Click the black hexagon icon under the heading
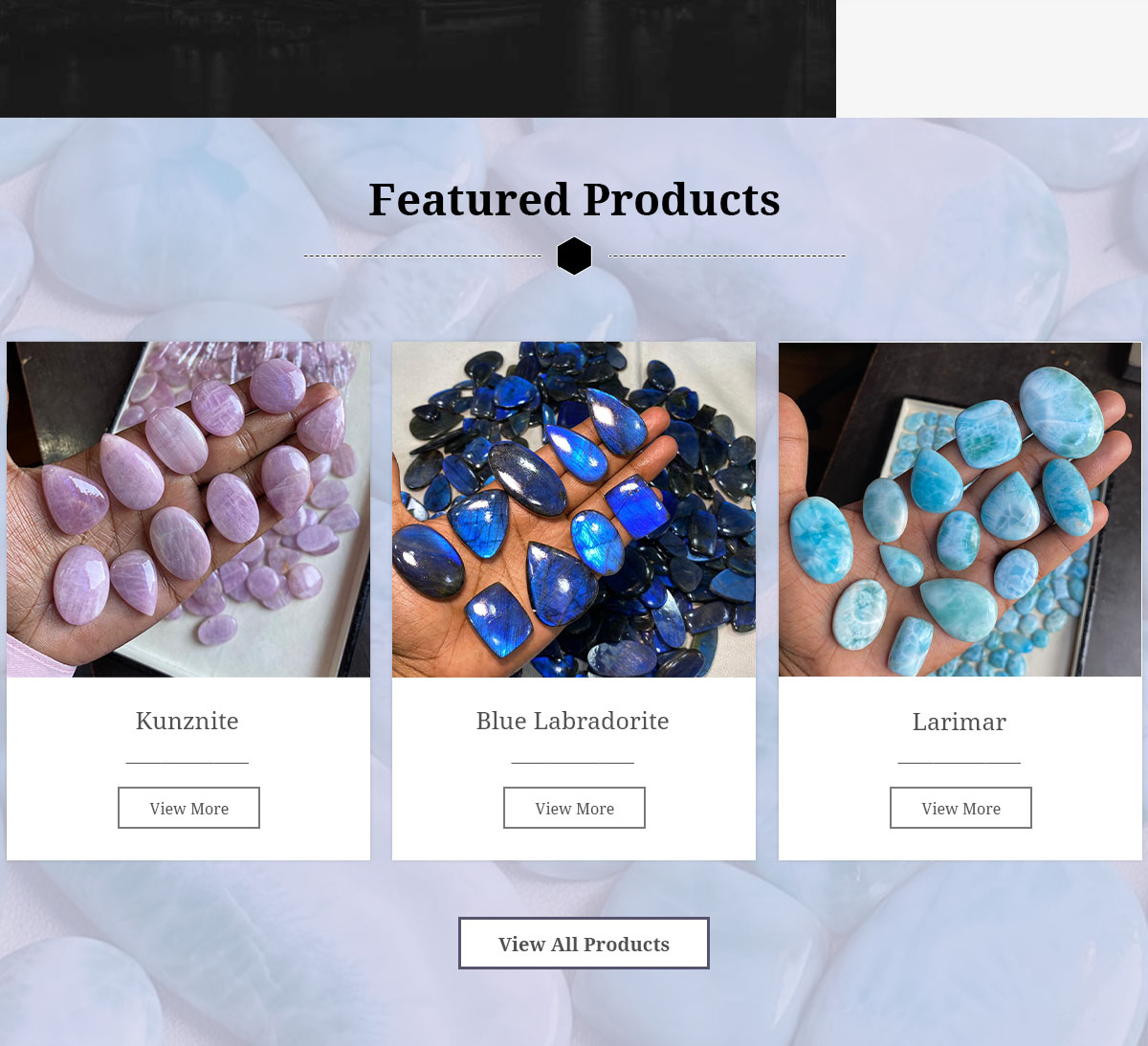 574,256
